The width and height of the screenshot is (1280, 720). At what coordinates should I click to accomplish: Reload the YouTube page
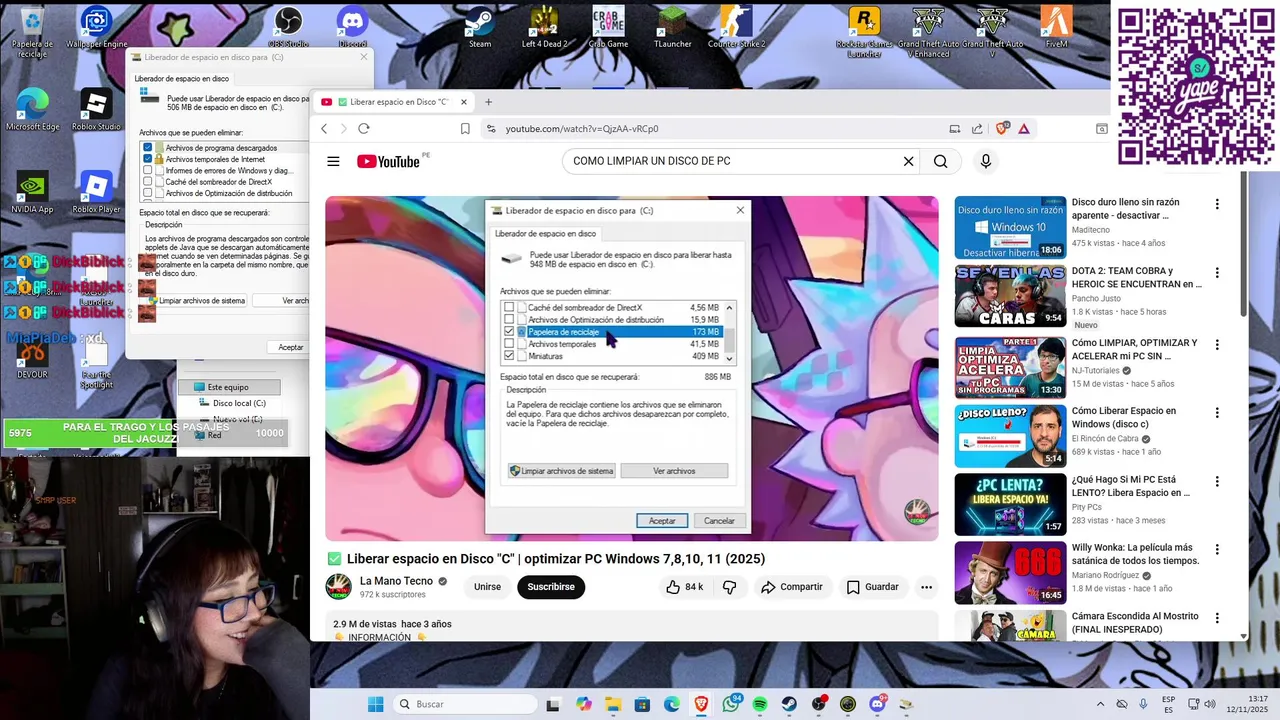(x=364, y=129)
